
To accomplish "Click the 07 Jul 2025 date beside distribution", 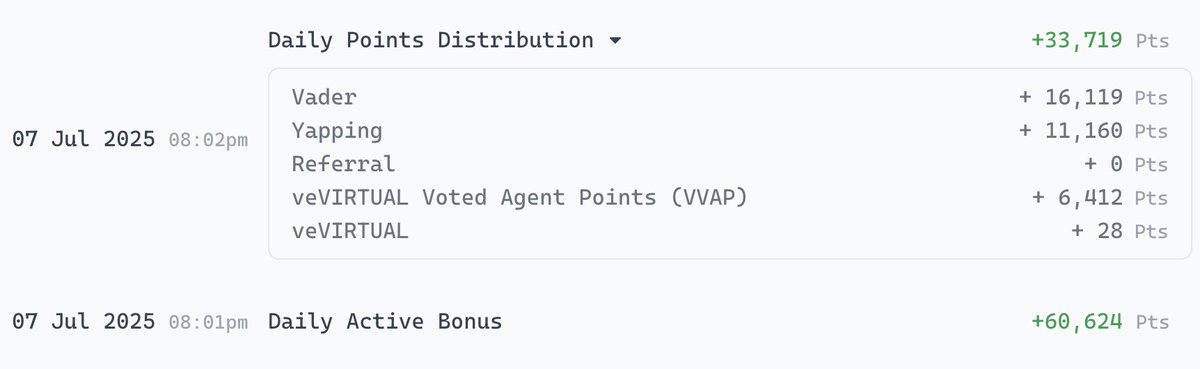I will 84,140.
